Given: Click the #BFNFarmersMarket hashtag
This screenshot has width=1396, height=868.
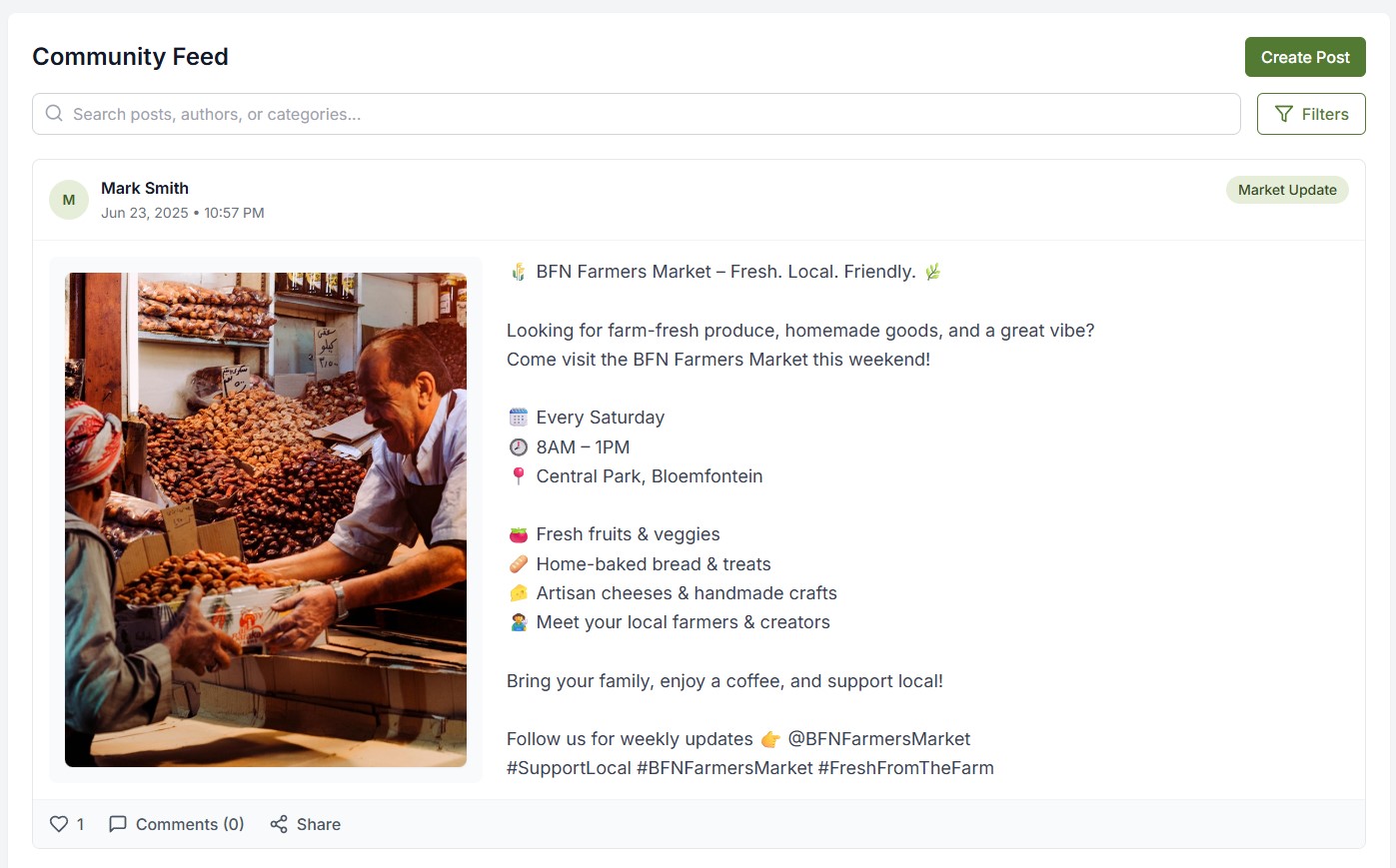Looking at the screenshot, I should pyautogui.click(x=725, y=767).
